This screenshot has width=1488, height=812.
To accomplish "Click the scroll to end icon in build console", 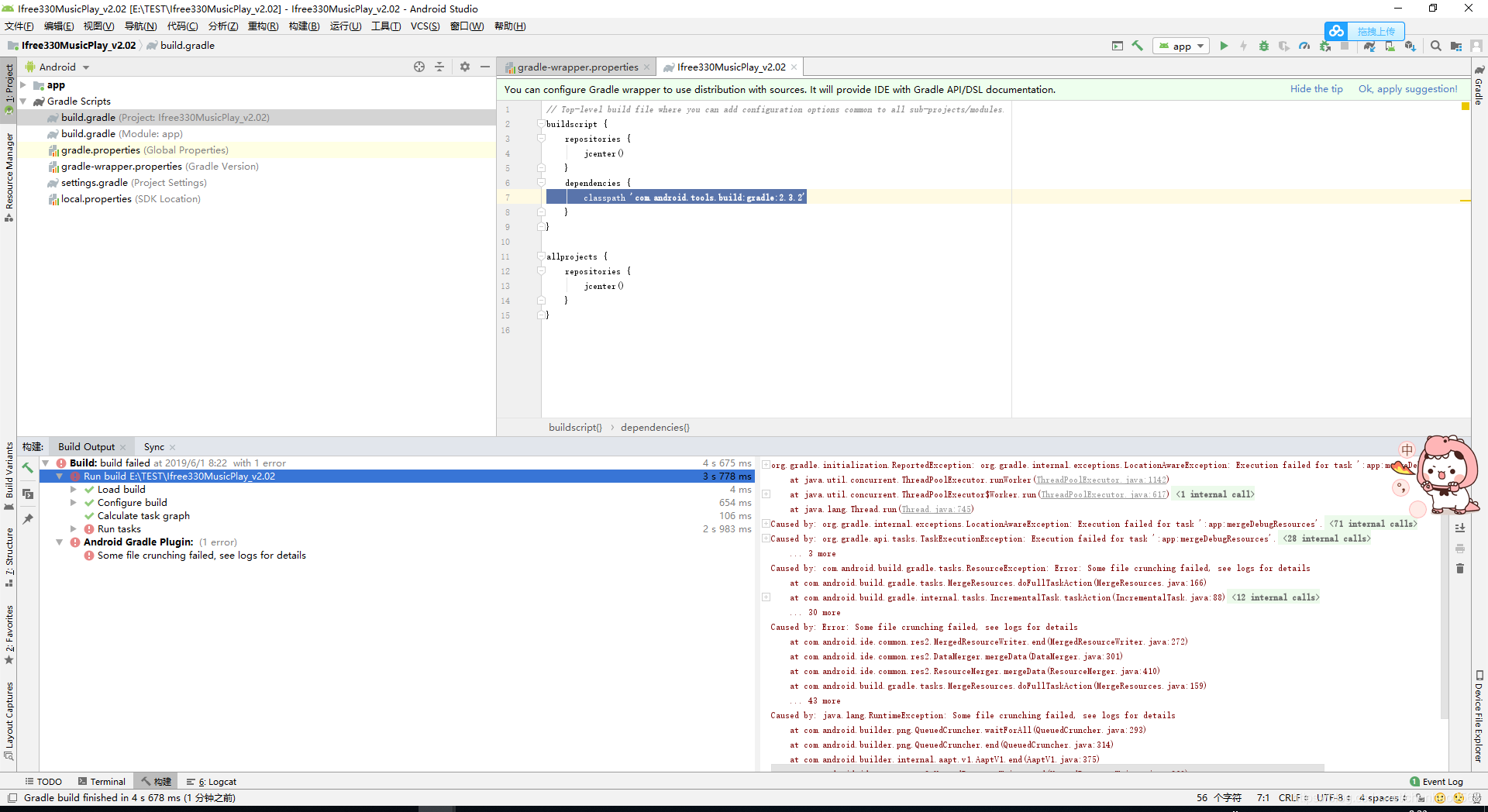I will coord(1460,528).
